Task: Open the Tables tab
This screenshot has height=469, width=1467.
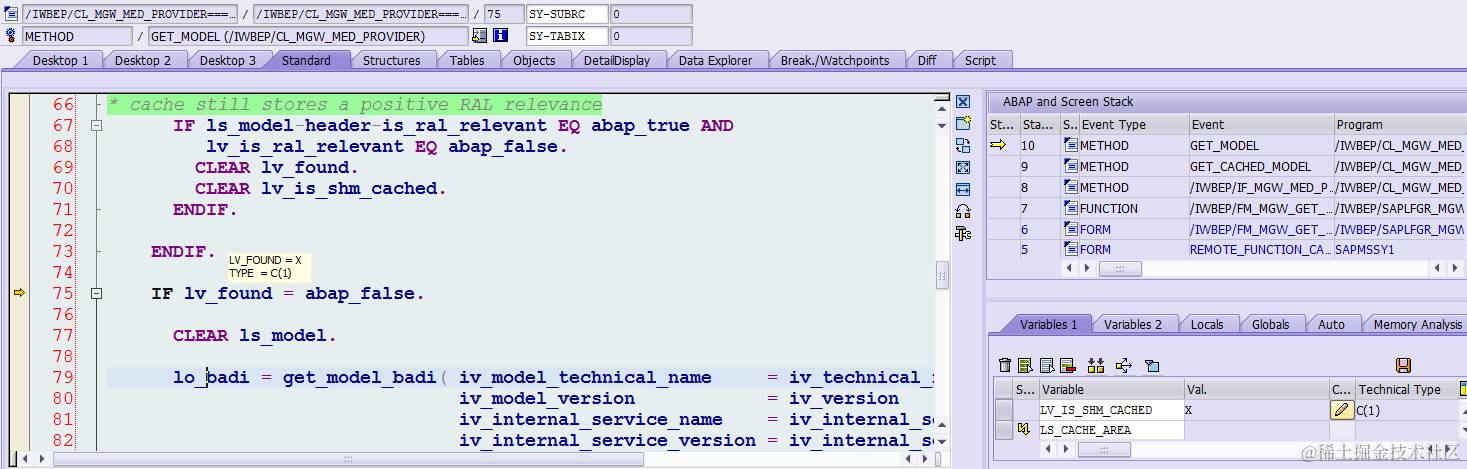Action: 467,60
